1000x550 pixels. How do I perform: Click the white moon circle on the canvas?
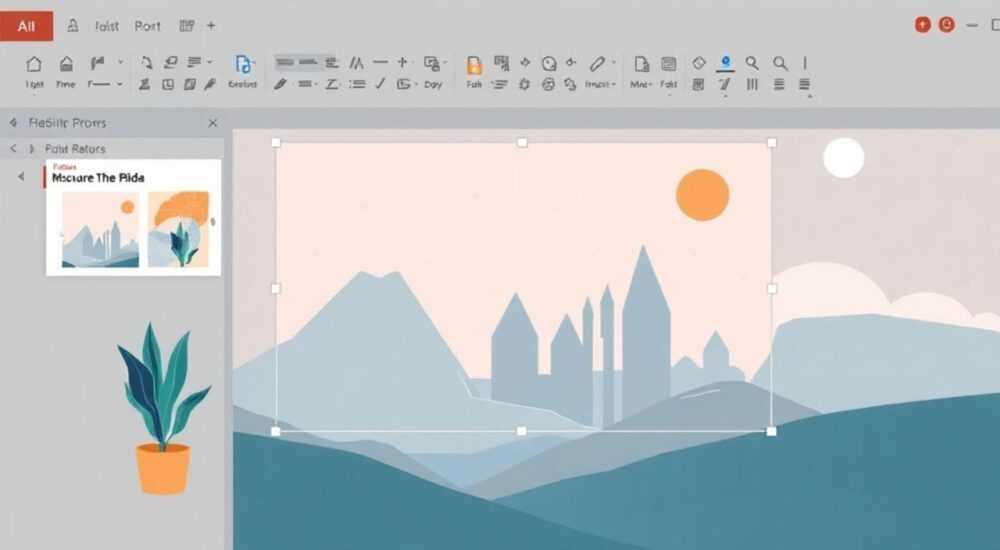844,158
